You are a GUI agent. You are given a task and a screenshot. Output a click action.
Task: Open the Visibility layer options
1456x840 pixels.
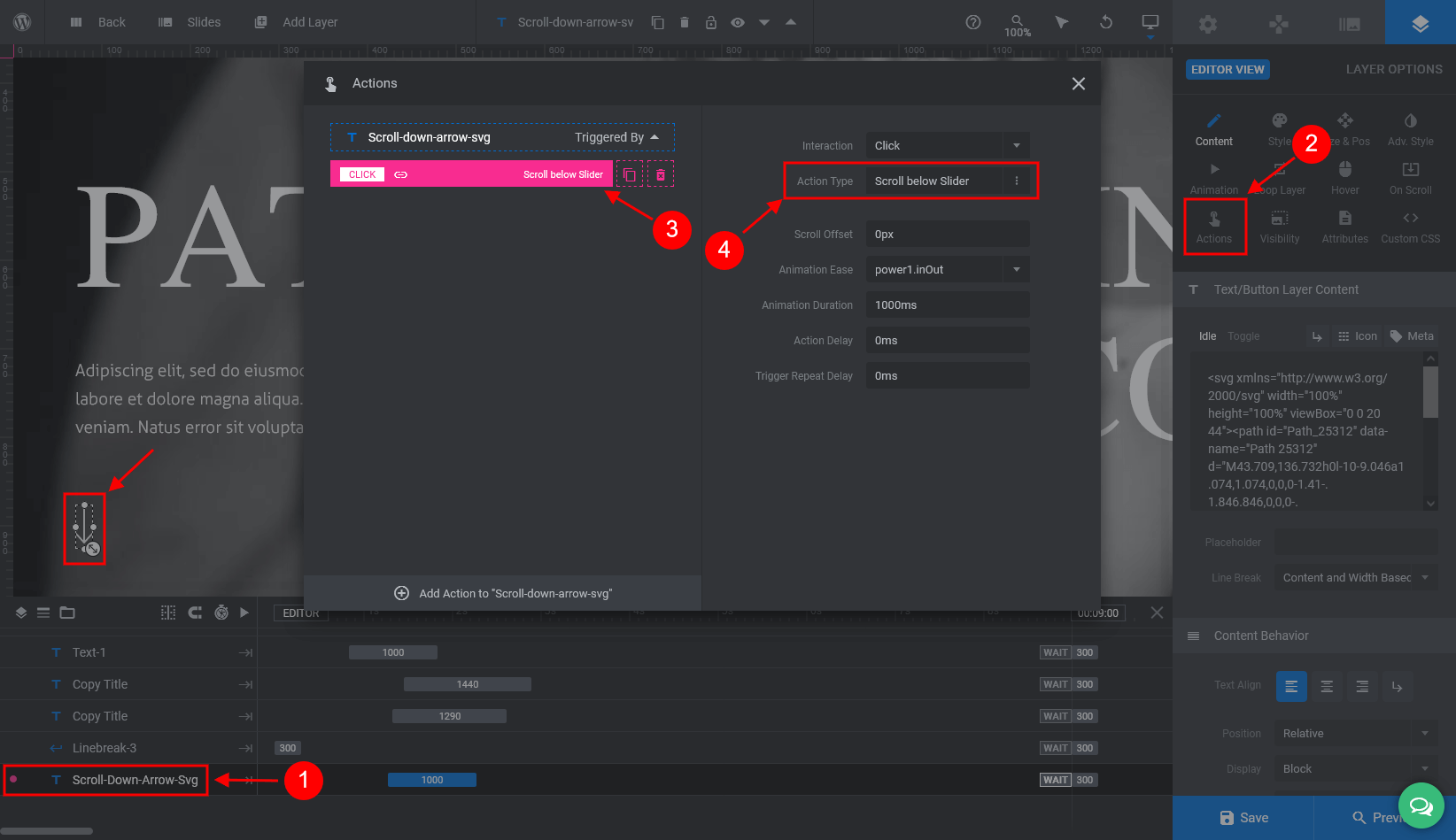click(1280, 227)
